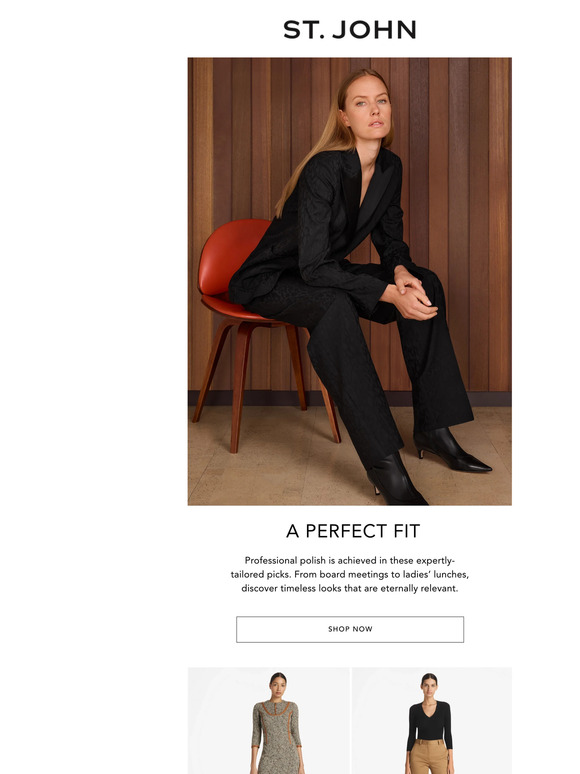Click the stone floor beneath the chair
The width and height of the screenshot is (580, 774).
point(276,474)
